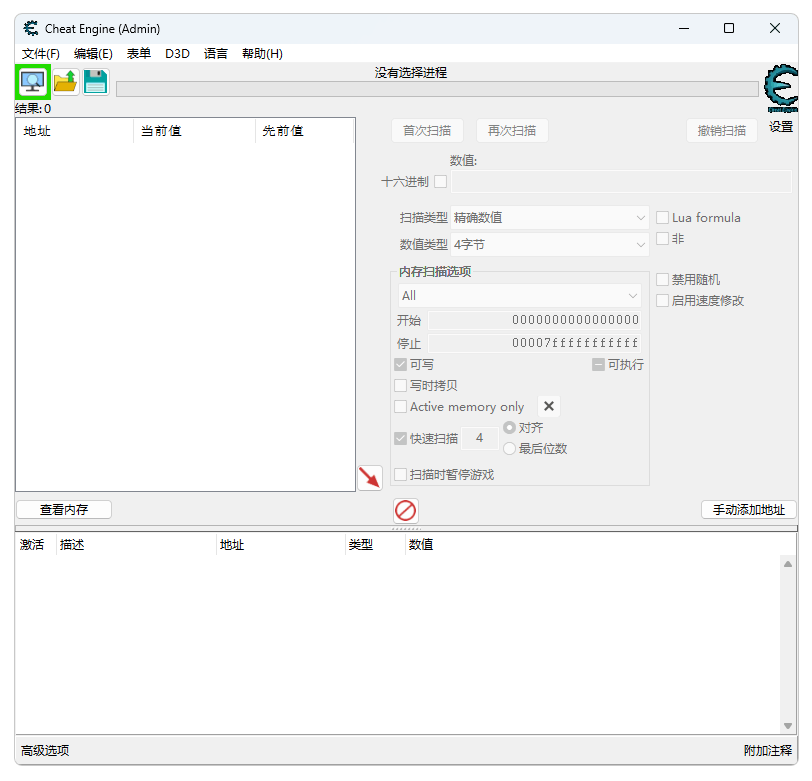Enable the 十六进制 hex checkbox
812x781 pixels.
tap(440, 182)
